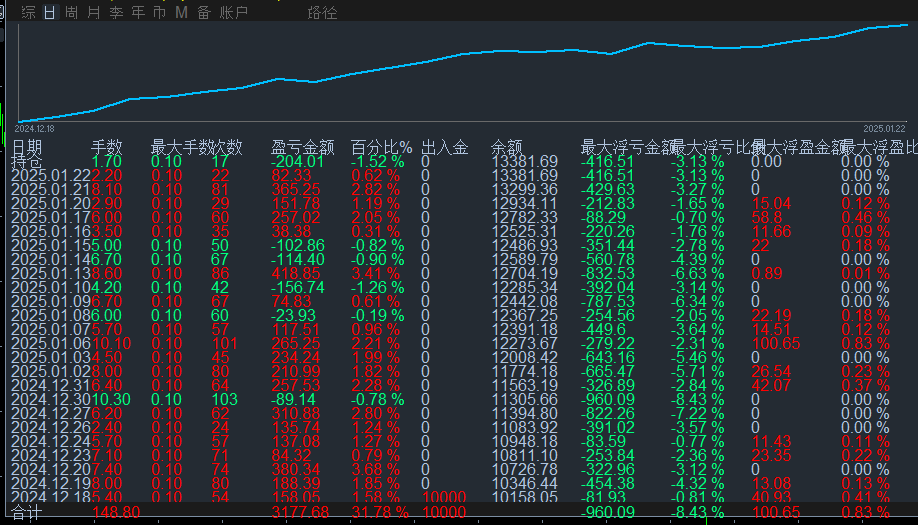Open the 月 monthly statistics tab
Screen dimensions: 918x525
[x=94, y=12]
